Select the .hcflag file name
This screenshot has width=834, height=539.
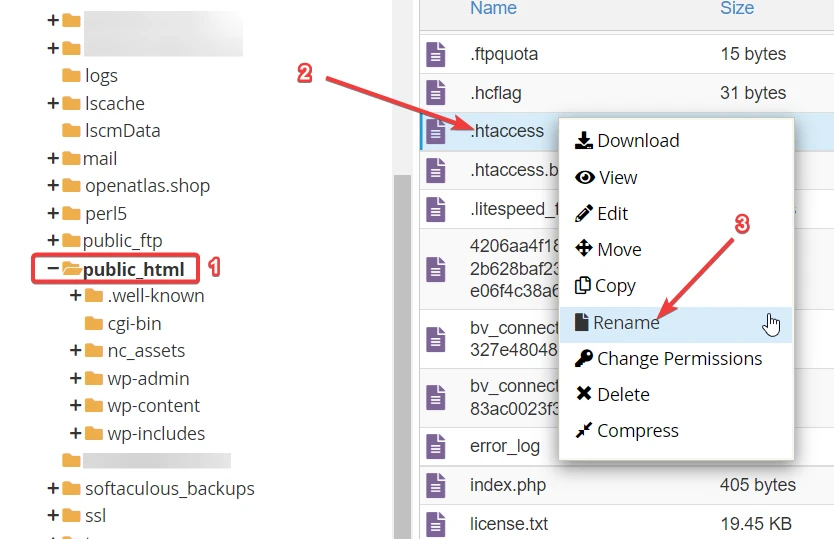[x=495, y=93]
